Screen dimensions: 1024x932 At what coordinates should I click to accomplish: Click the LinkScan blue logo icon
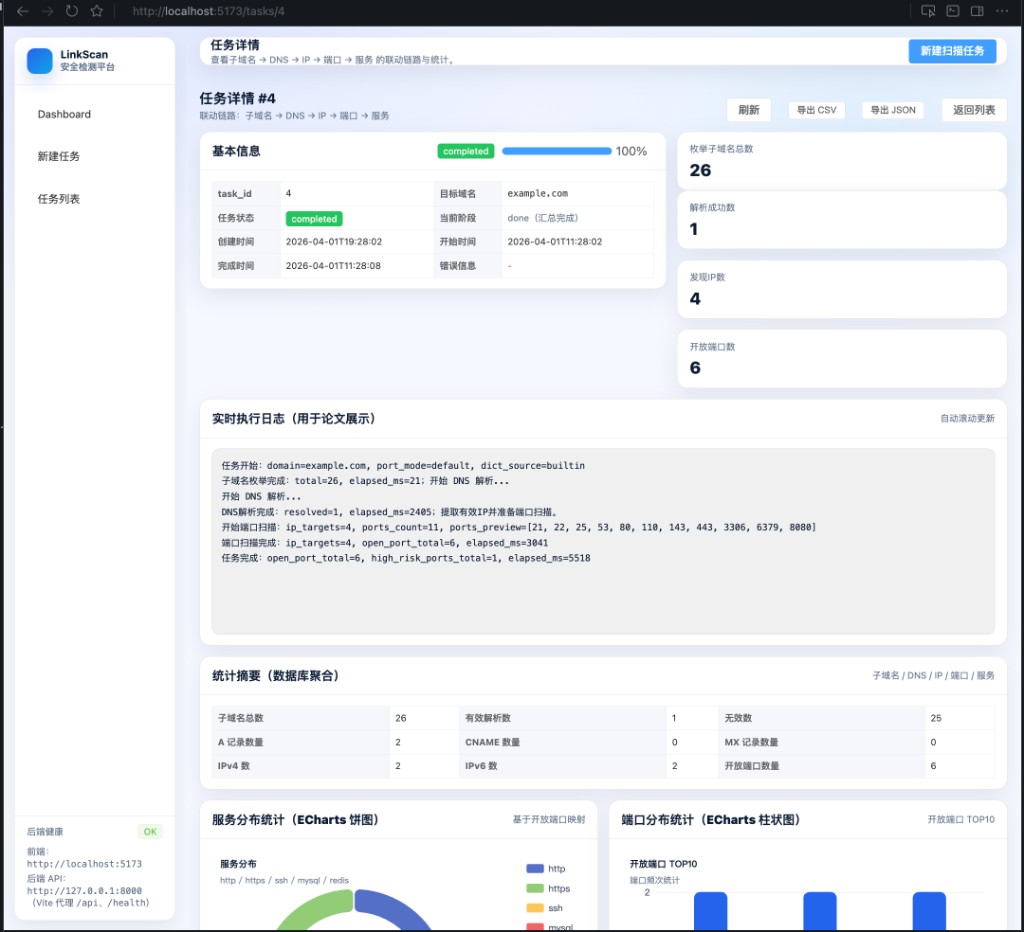(x=40, y=61)
